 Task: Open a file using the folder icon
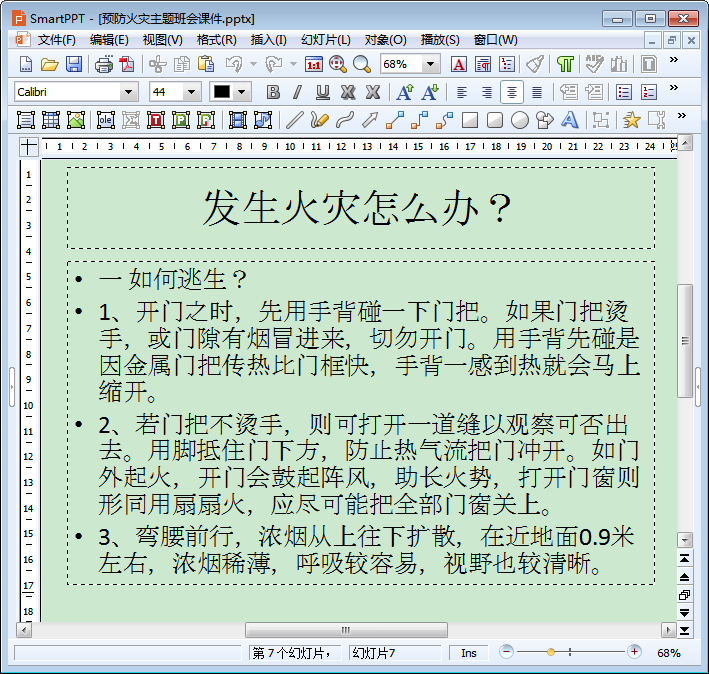point(49,64)
